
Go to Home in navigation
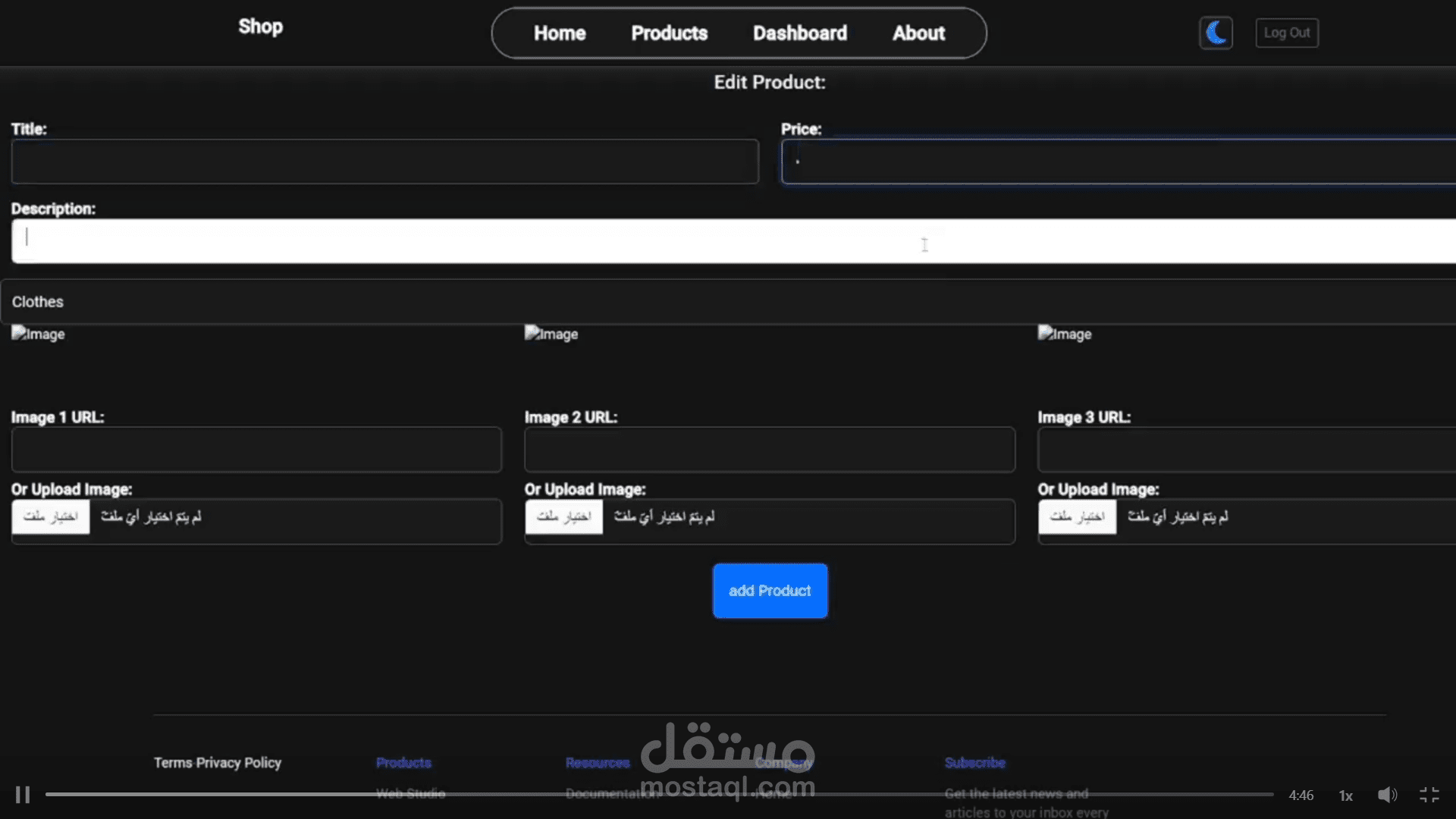[x=560, y=33]
